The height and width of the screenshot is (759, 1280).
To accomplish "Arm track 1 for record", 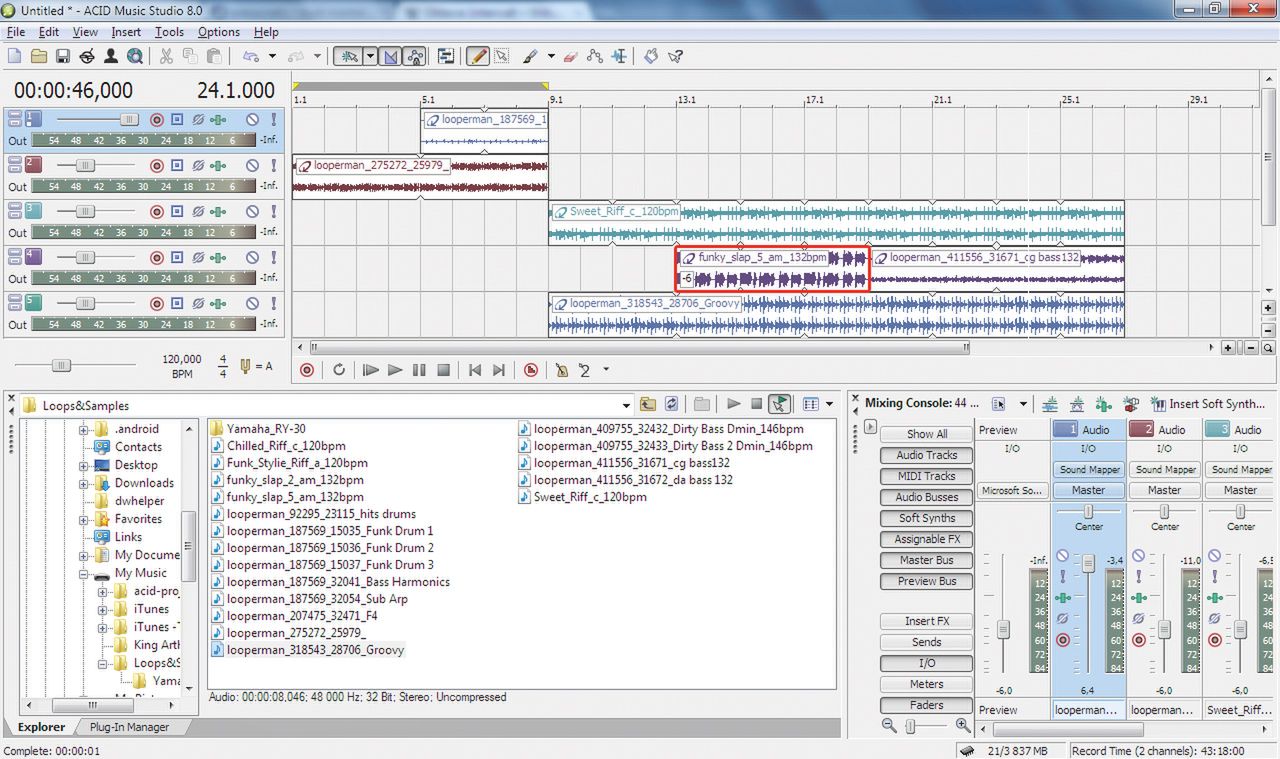I will tap(156, 120).
